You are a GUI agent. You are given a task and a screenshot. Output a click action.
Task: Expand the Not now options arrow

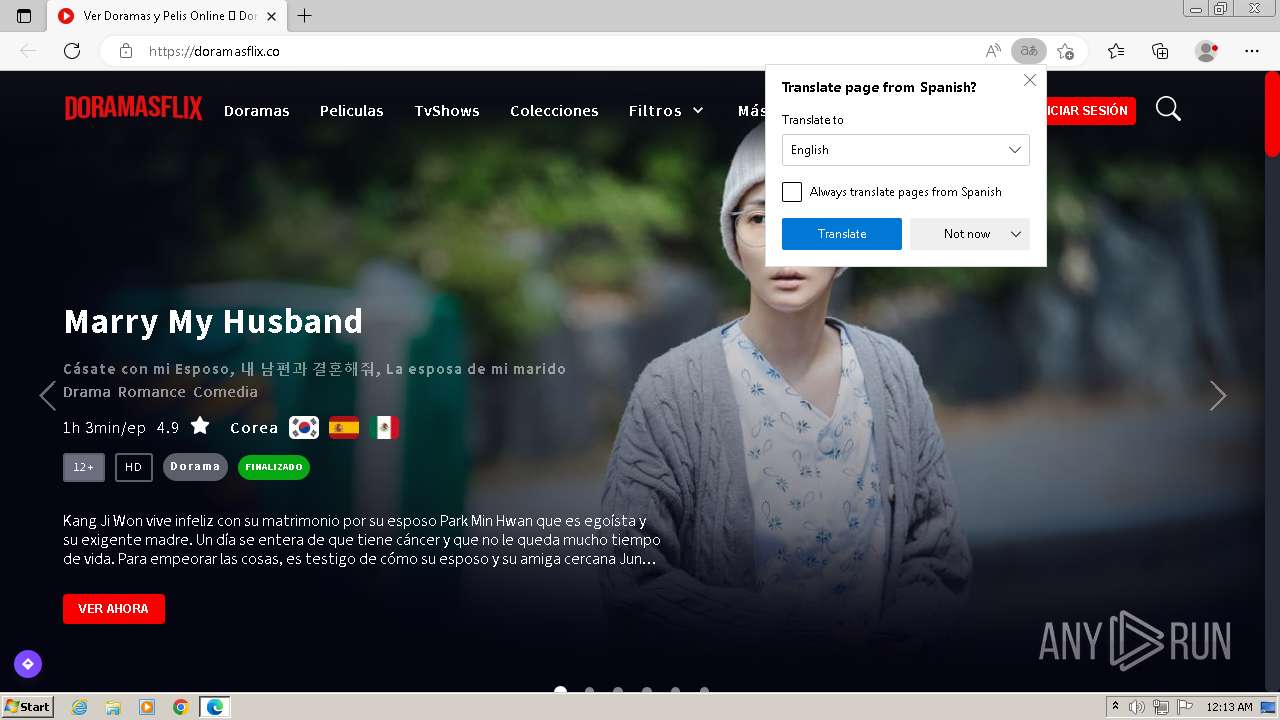[x=1016, y=234]
